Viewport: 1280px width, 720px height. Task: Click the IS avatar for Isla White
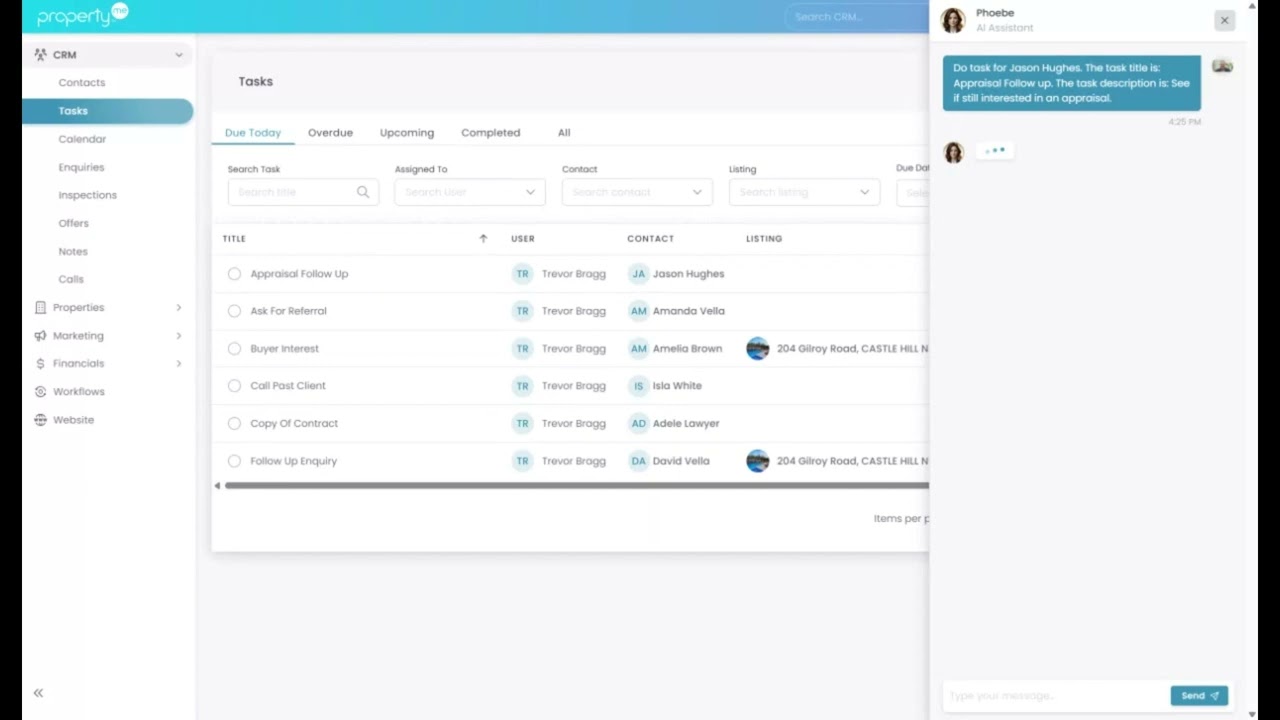[638, 386]
